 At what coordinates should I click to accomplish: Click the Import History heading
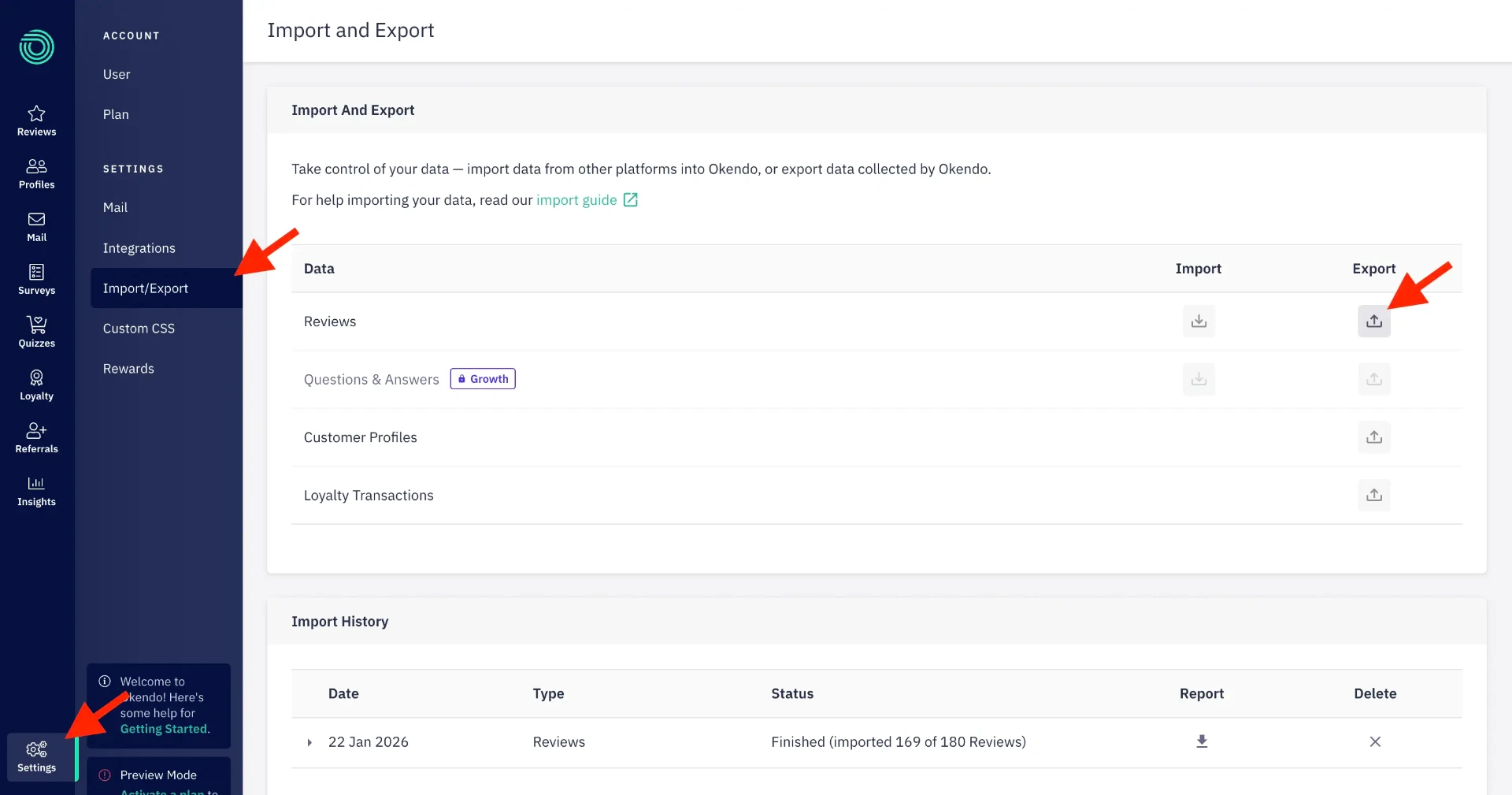pos(339,622)
